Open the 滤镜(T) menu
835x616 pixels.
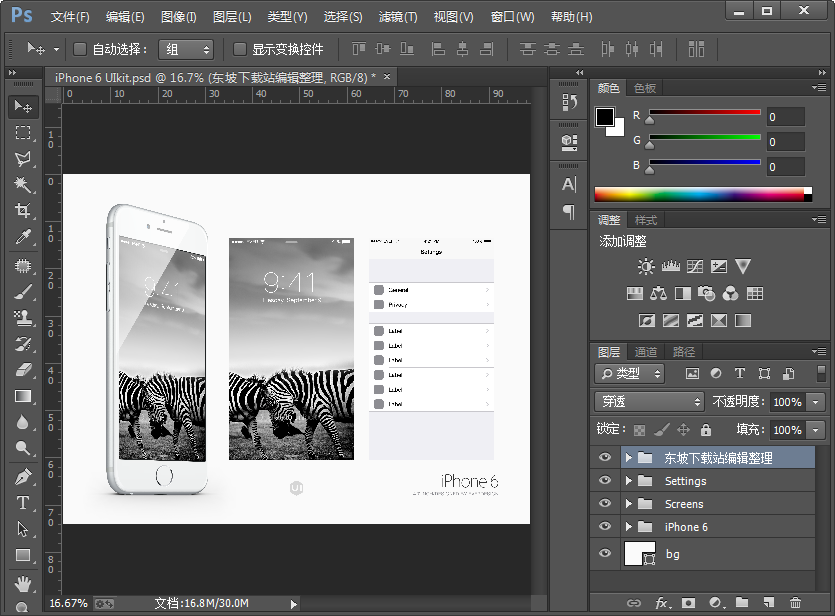398,17
